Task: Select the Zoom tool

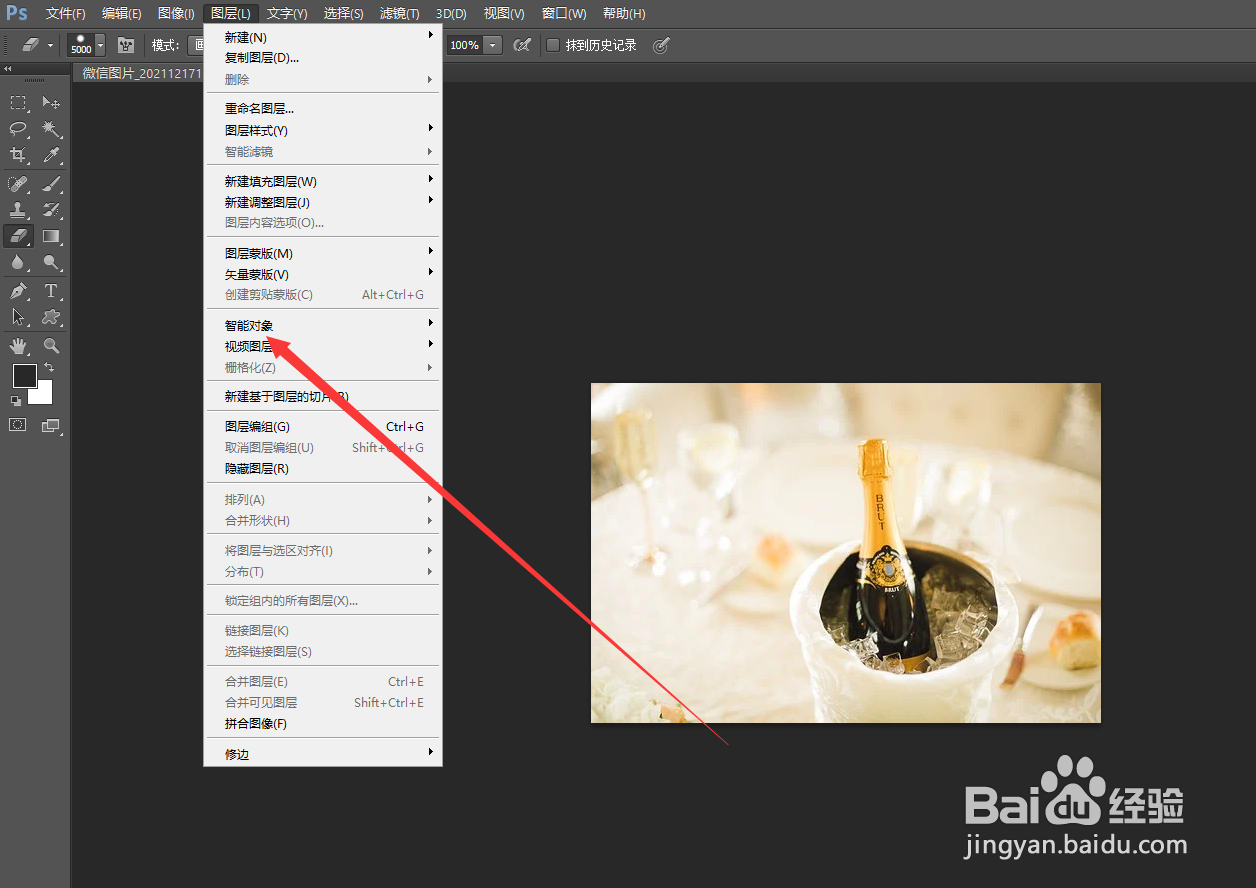Action: pyautogui.click(x=50, y=345)
